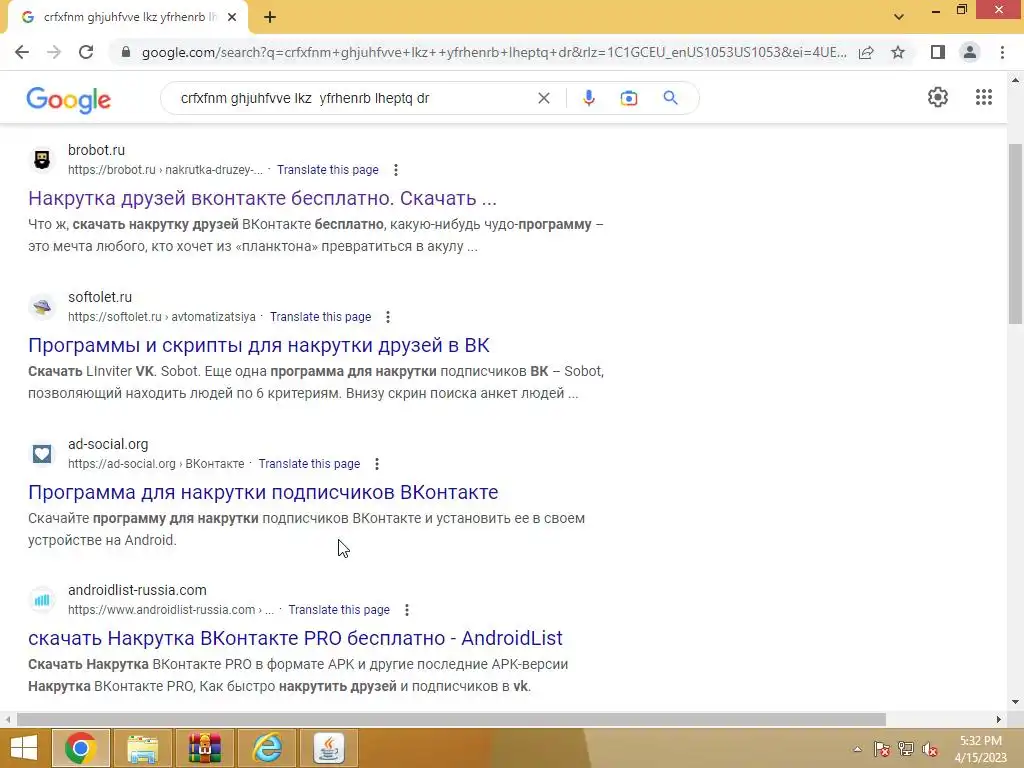Viewport: 1024px width, 768px height.
Task: Click the Chrome address bar URL
Action: click(x=494, y=52)
